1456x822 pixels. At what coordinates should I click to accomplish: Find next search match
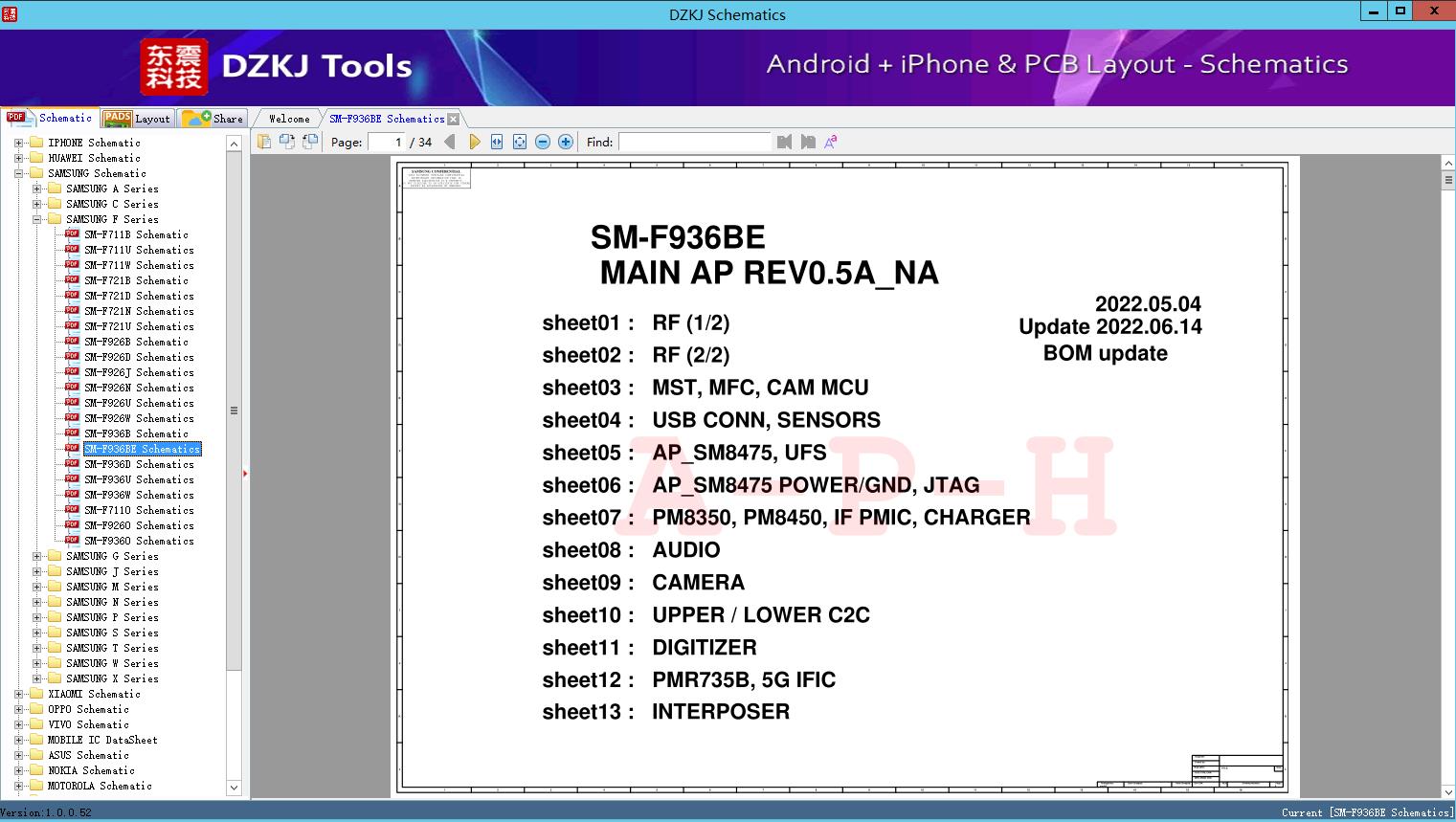[808, 142]
